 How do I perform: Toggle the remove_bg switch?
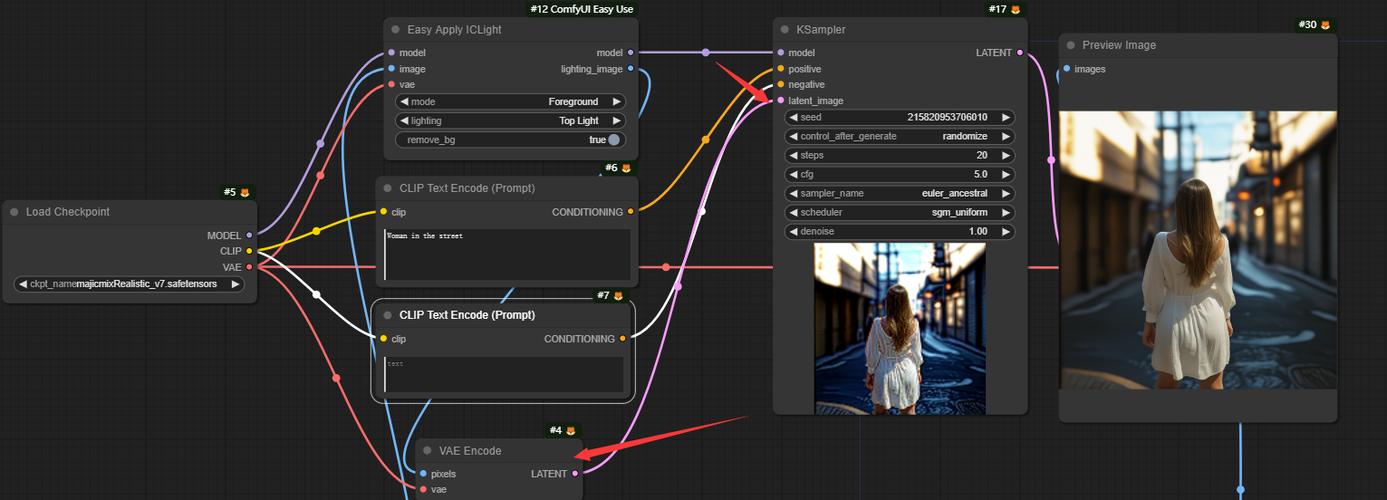click(613, 140)
